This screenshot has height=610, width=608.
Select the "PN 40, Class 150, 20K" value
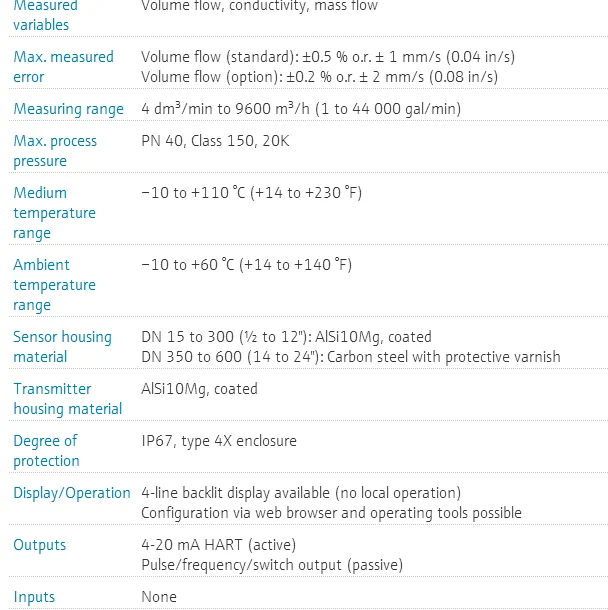tap(215, 141)
